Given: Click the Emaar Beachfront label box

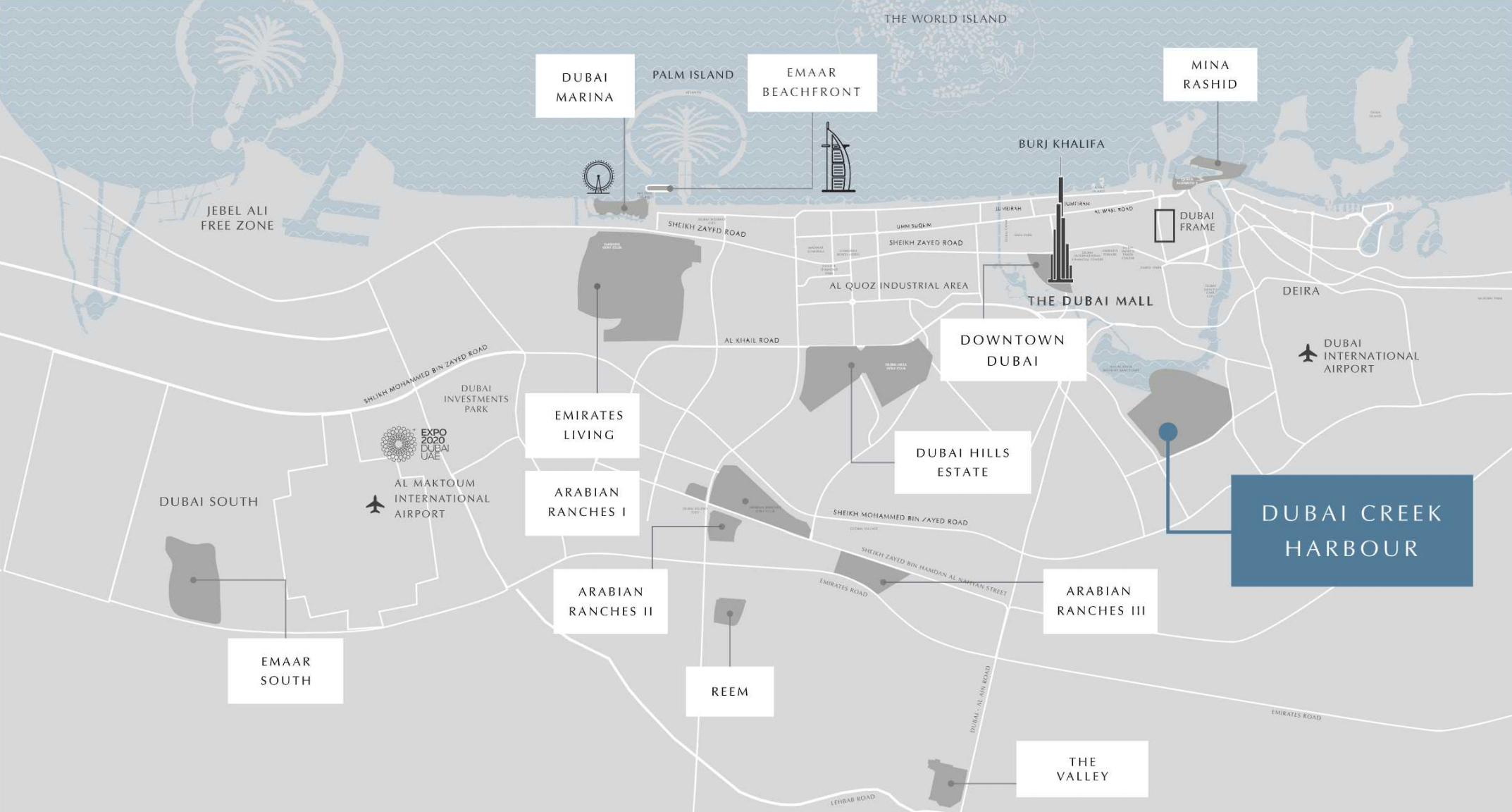Looking at the screenshot, I should (812, 82).
